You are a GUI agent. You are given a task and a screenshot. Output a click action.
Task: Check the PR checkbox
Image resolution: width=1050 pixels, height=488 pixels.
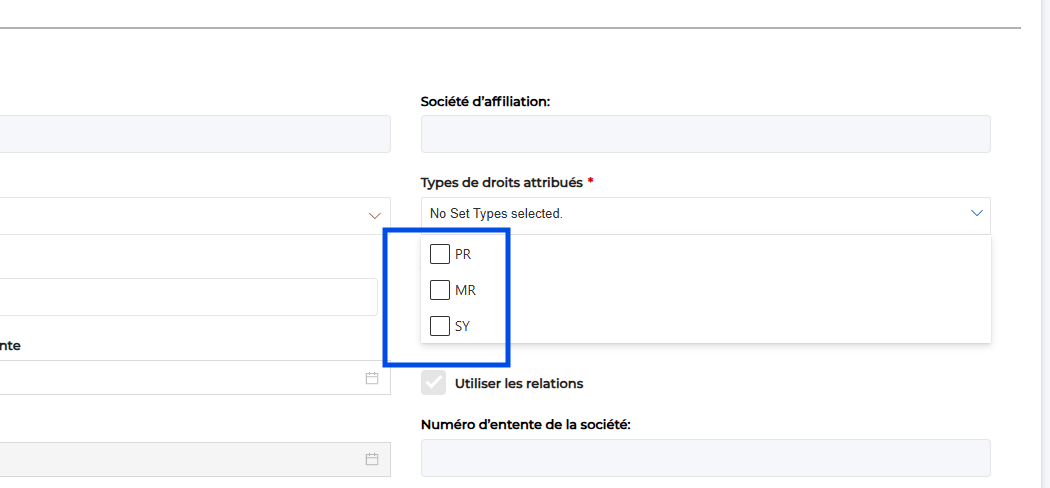[439, 254]
